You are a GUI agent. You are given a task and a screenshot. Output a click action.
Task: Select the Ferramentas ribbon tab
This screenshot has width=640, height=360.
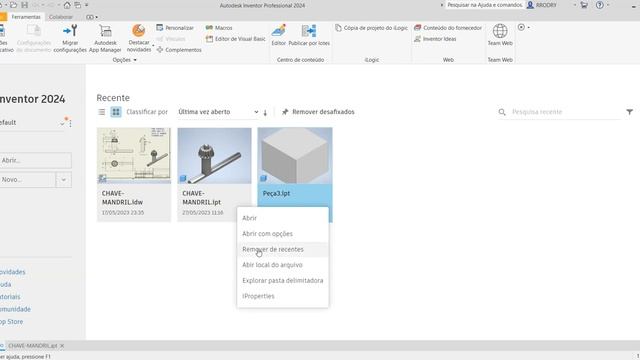tap(26, 17)
